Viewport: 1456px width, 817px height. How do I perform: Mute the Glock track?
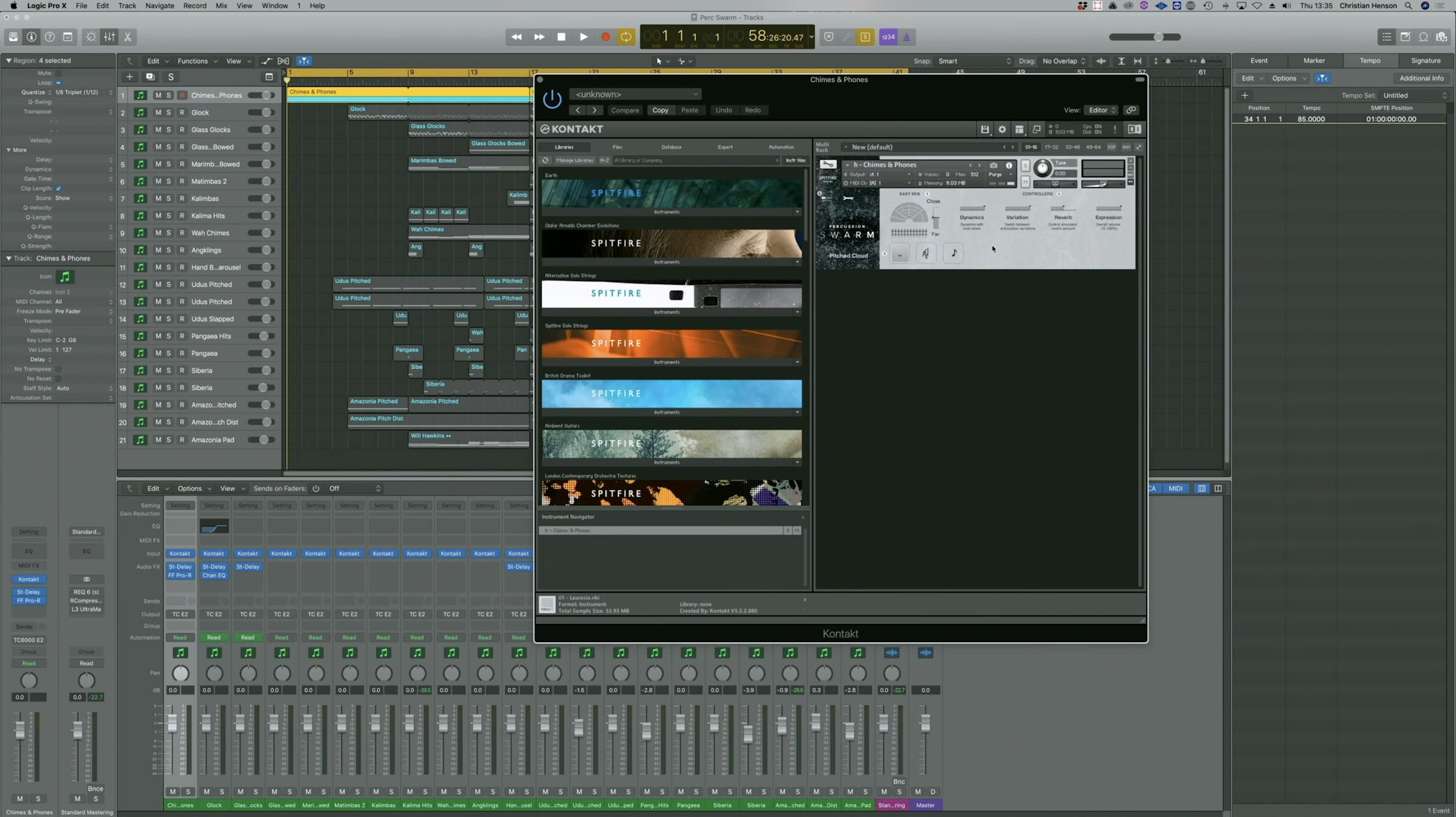coord(158,112)
